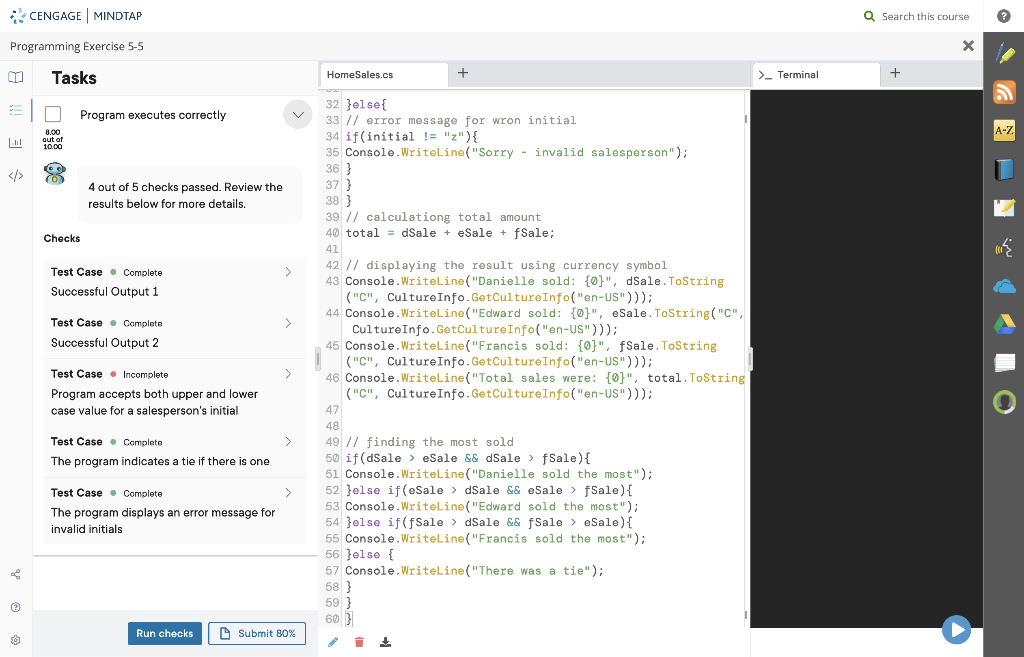Open the RSS feed app
Image resolution: width=1024 pixels, height=657 pixels.
1004,92
